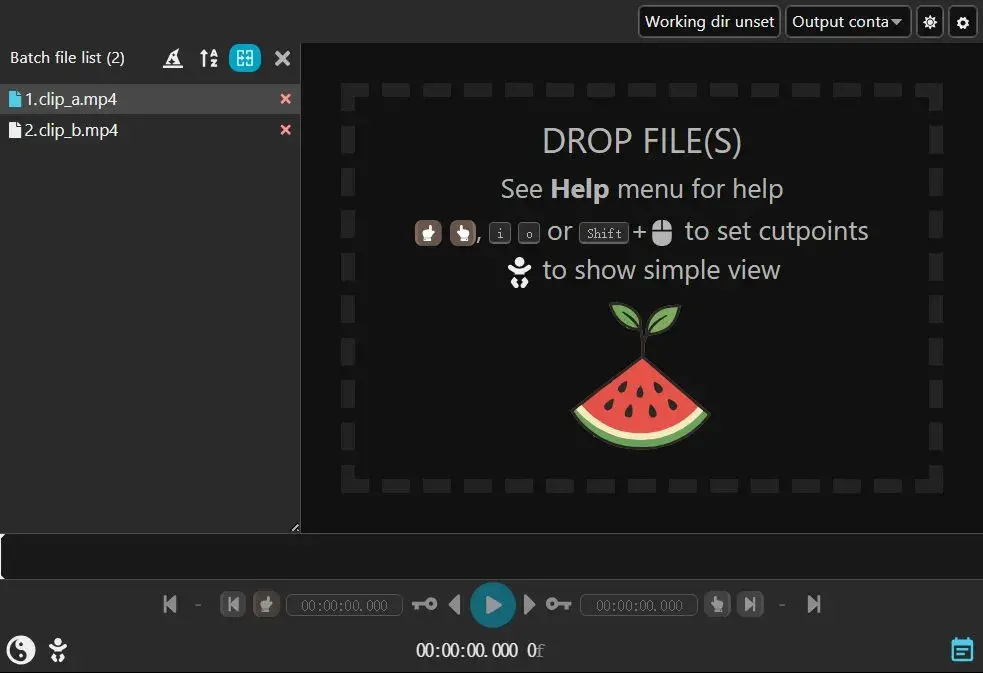Step back one frame
The image size is (983, 673).
tap(455, 605)
